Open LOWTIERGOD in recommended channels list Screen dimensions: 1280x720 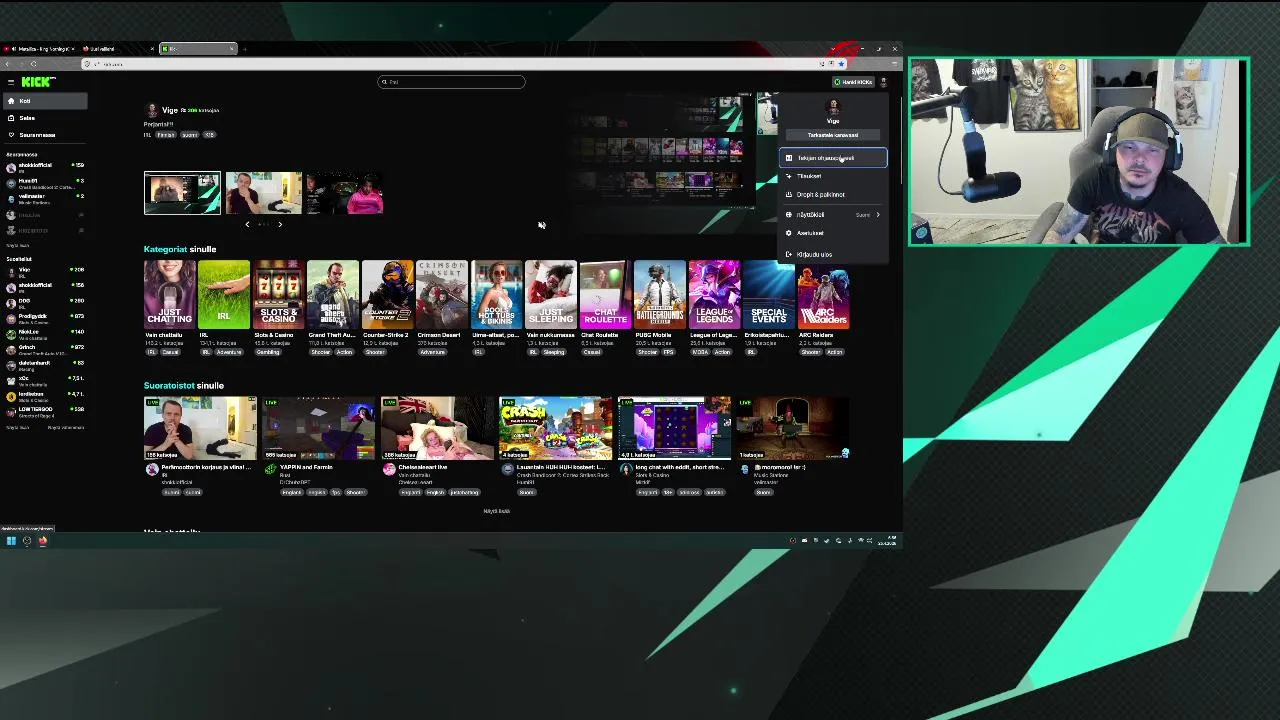(x=44, y=410)
